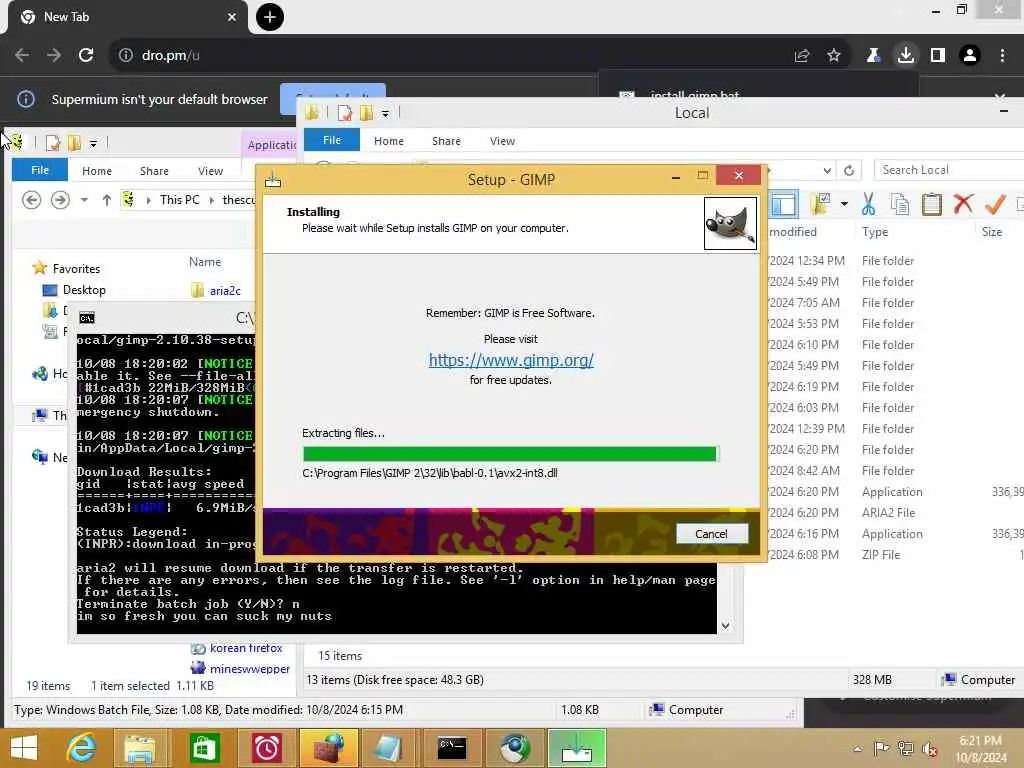
Task: Click the Cut scissors icon
Action: click(x=868, y=204)
